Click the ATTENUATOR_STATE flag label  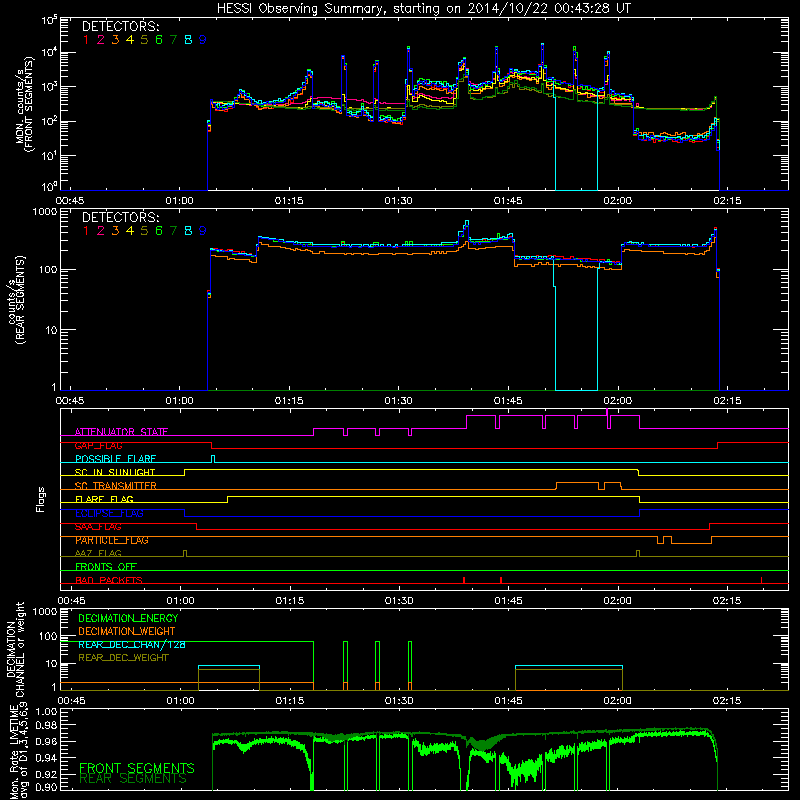pyautogui.click(x=121, y=432)
